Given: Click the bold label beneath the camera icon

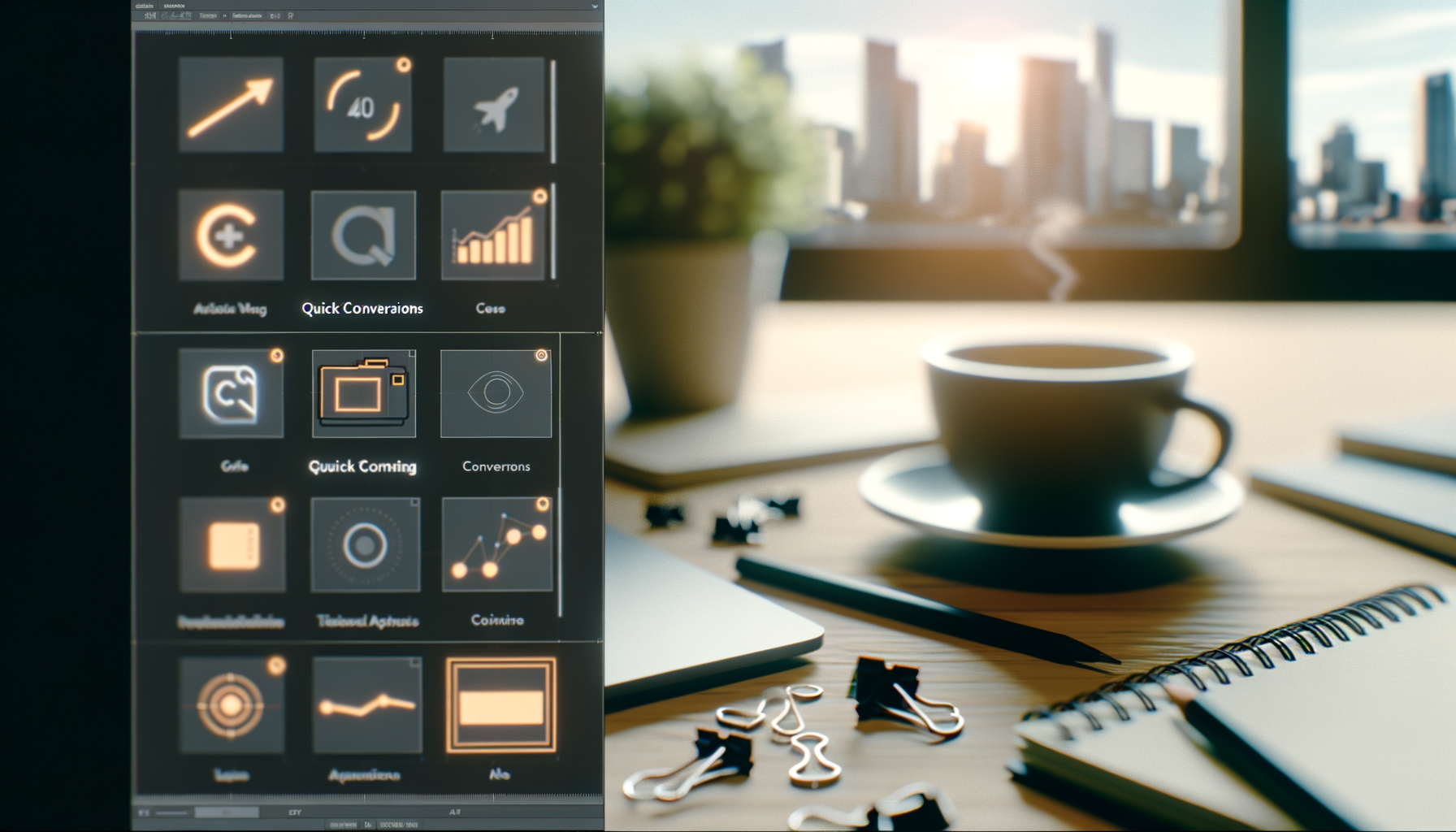Looking at the screenshot, I should [x=362, y=466].
